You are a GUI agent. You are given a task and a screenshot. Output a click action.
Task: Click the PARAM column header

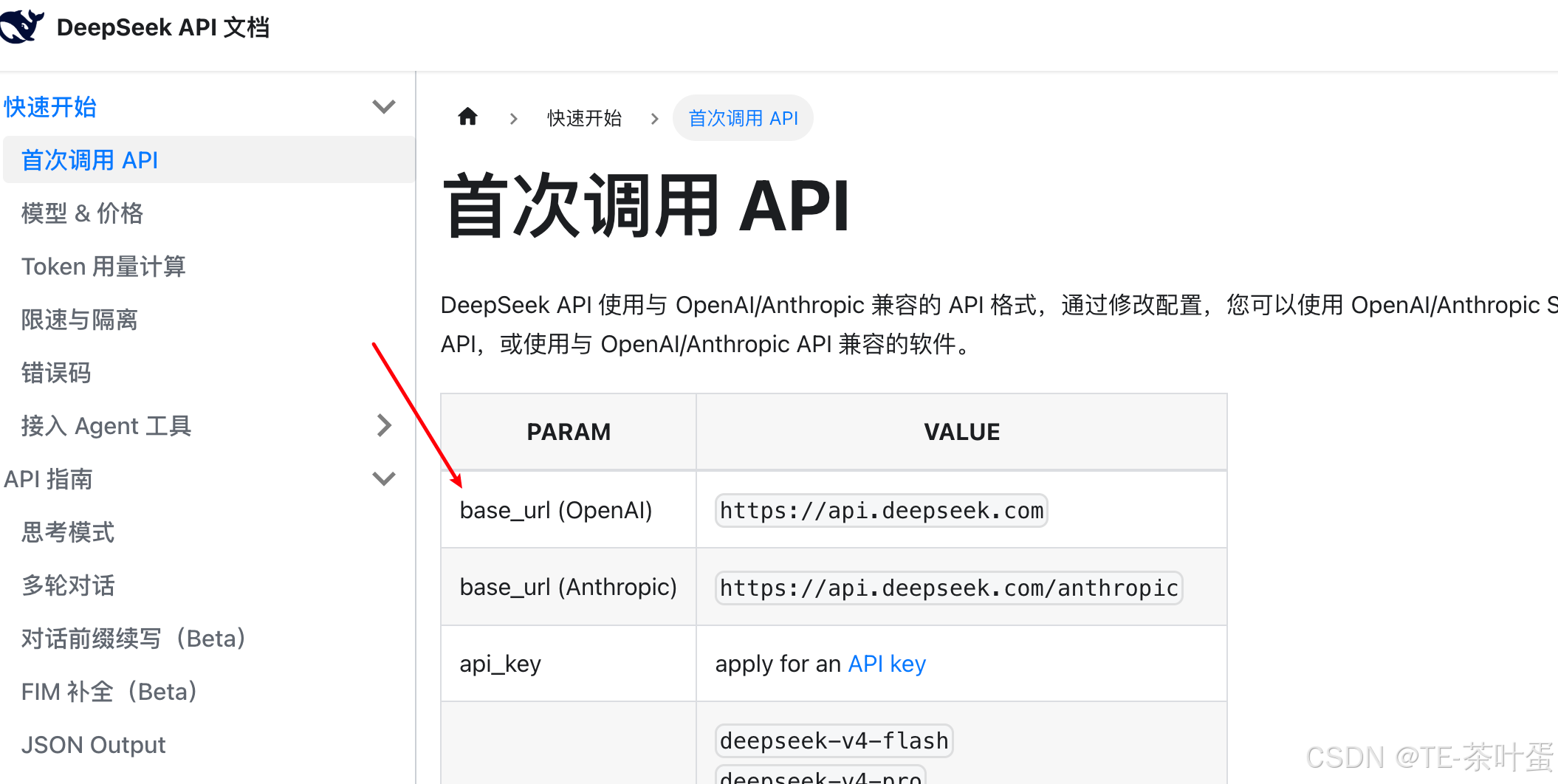(569, 432)
